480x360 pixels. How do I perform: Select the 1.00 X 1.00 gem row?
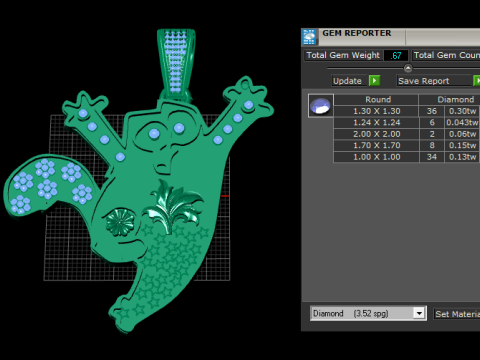click(407, 157)
